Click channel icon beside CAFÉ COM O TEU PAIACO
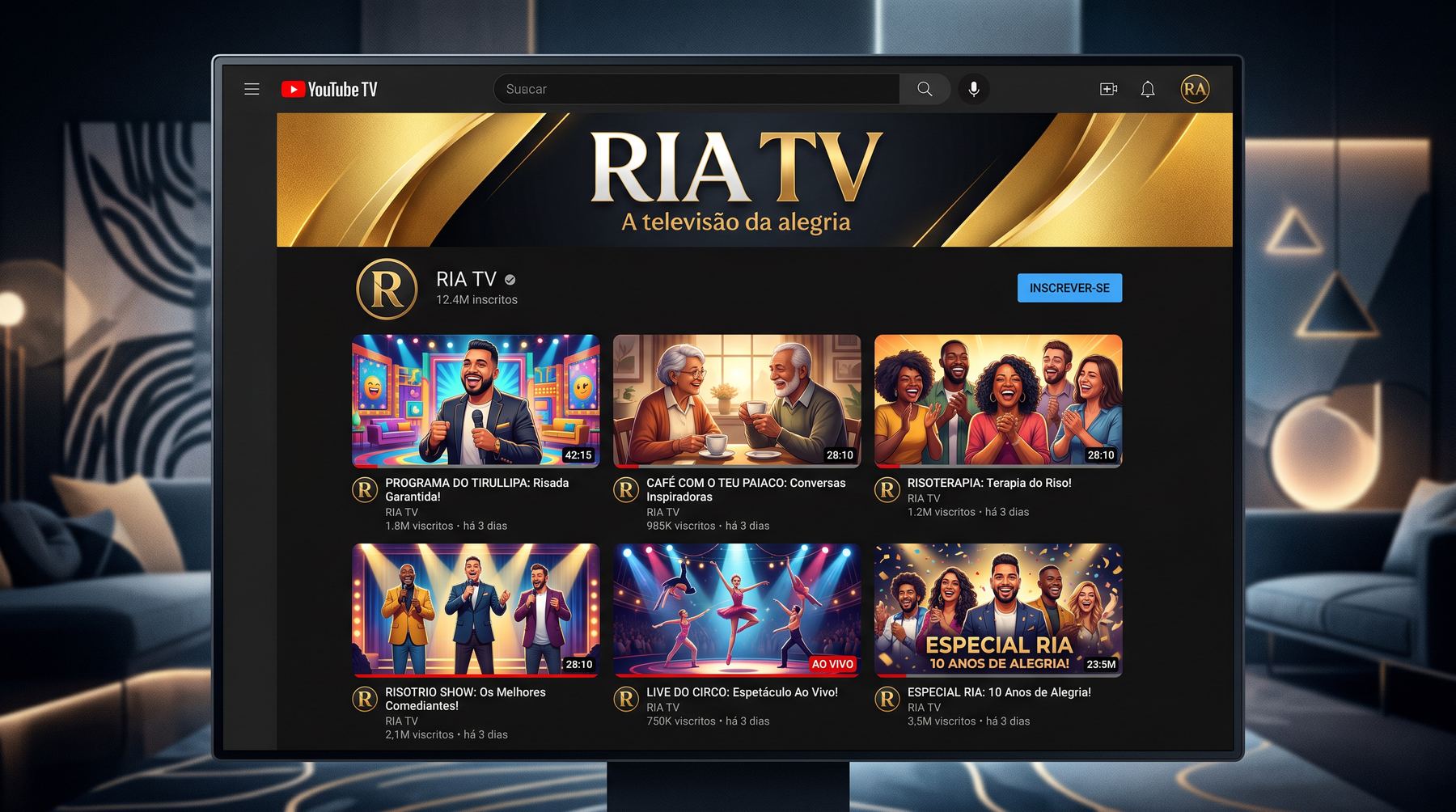The height and width of the screenshot is (812, 1456). 626,489
